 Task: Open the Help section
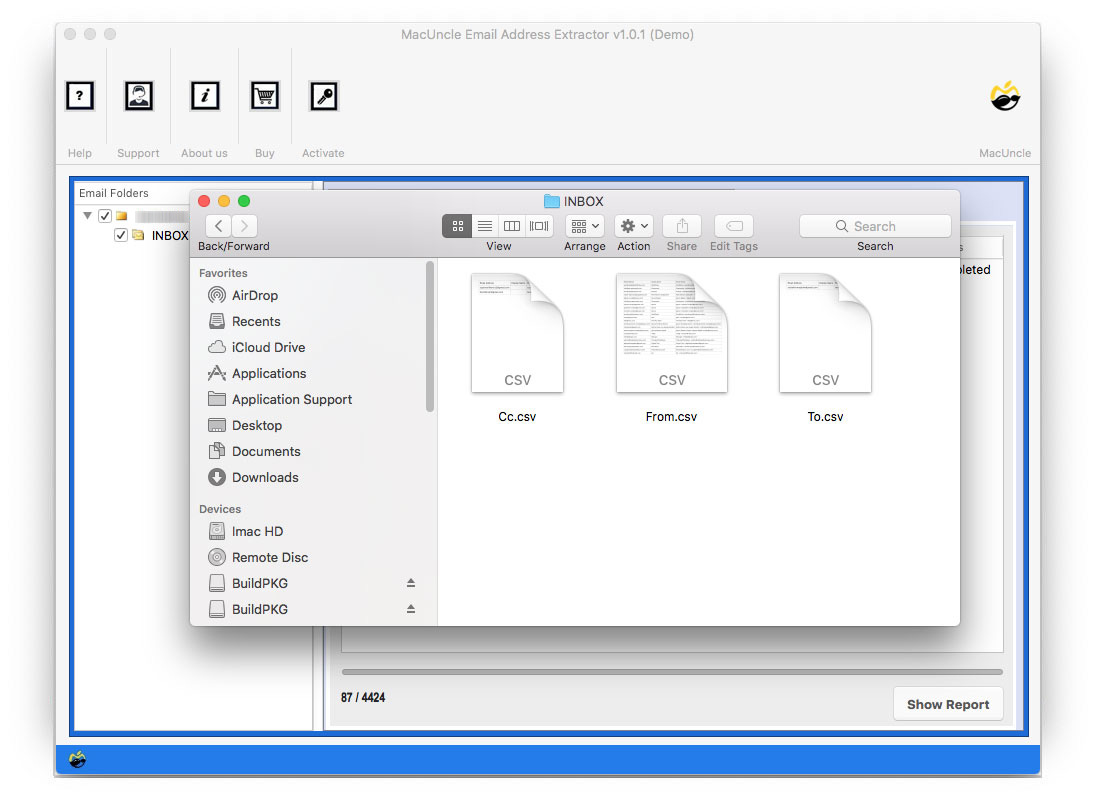pos(80,96)
